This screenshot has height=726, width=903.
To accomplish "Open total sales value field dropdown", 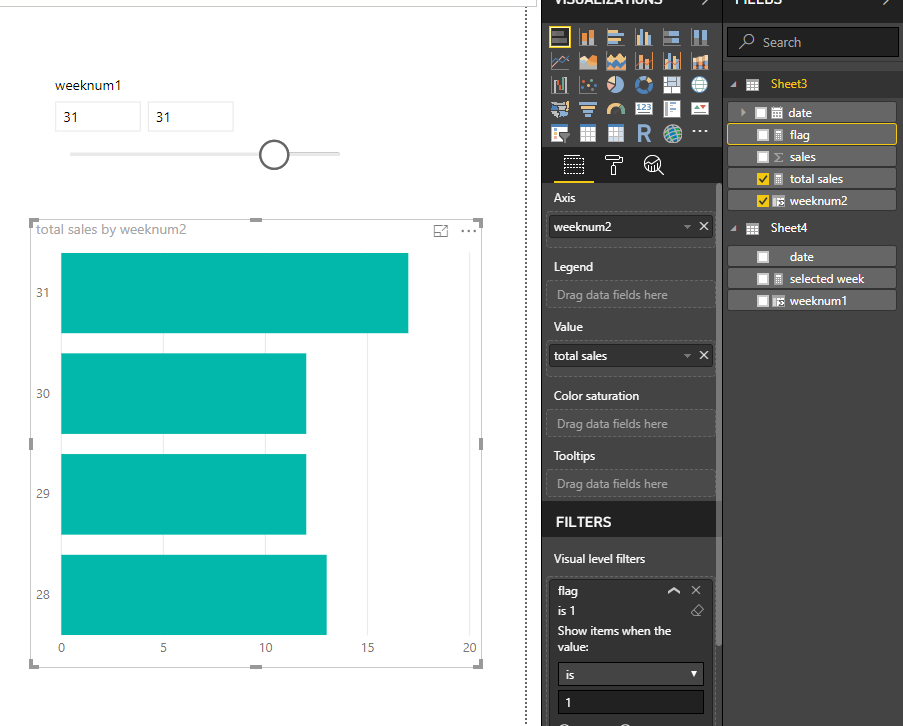I will (687, 356).
